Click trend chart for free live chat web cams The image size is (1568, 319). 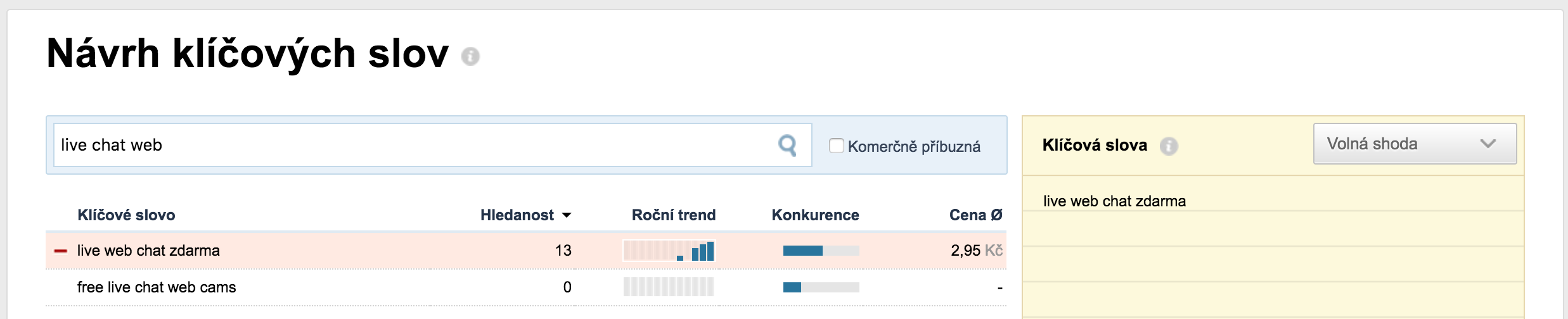point(669,287)
